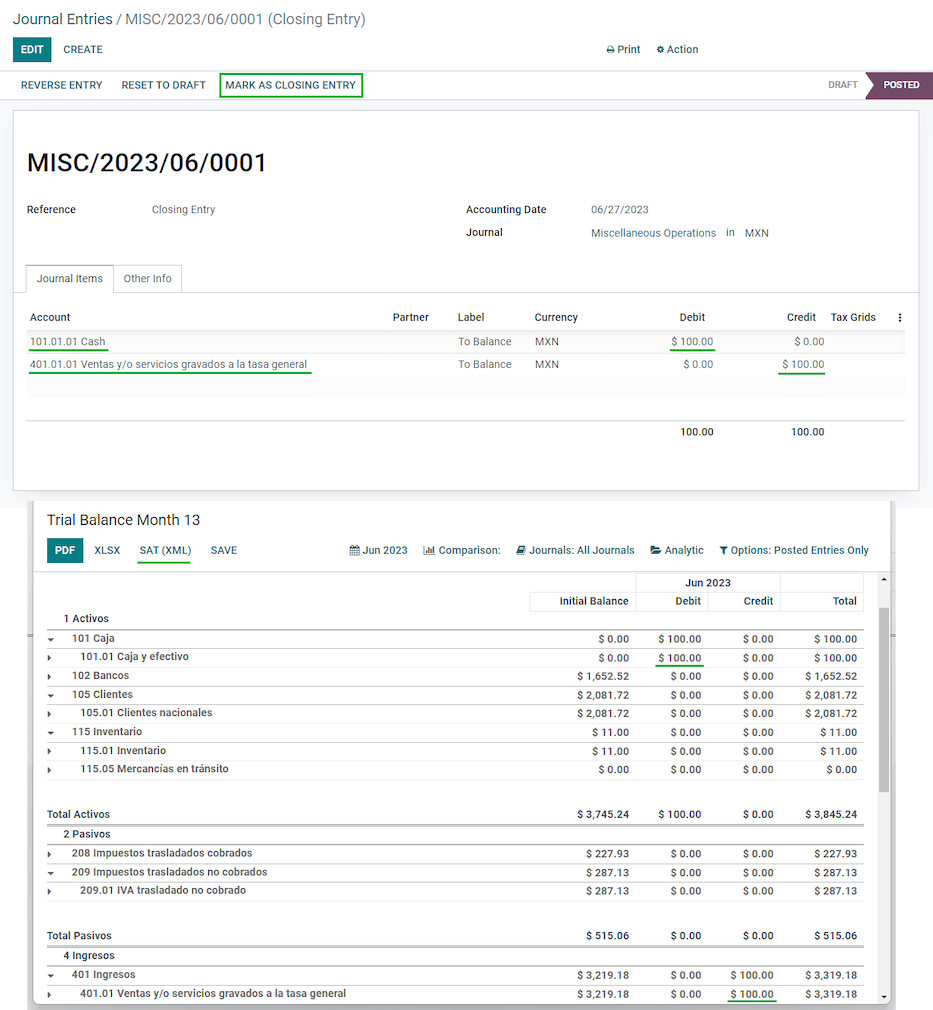Image resolution: width=933 pixels, height=1010 pixels.
Task: Open the Miscellaneous Operations journal link
Action: [x=653, y=232]
